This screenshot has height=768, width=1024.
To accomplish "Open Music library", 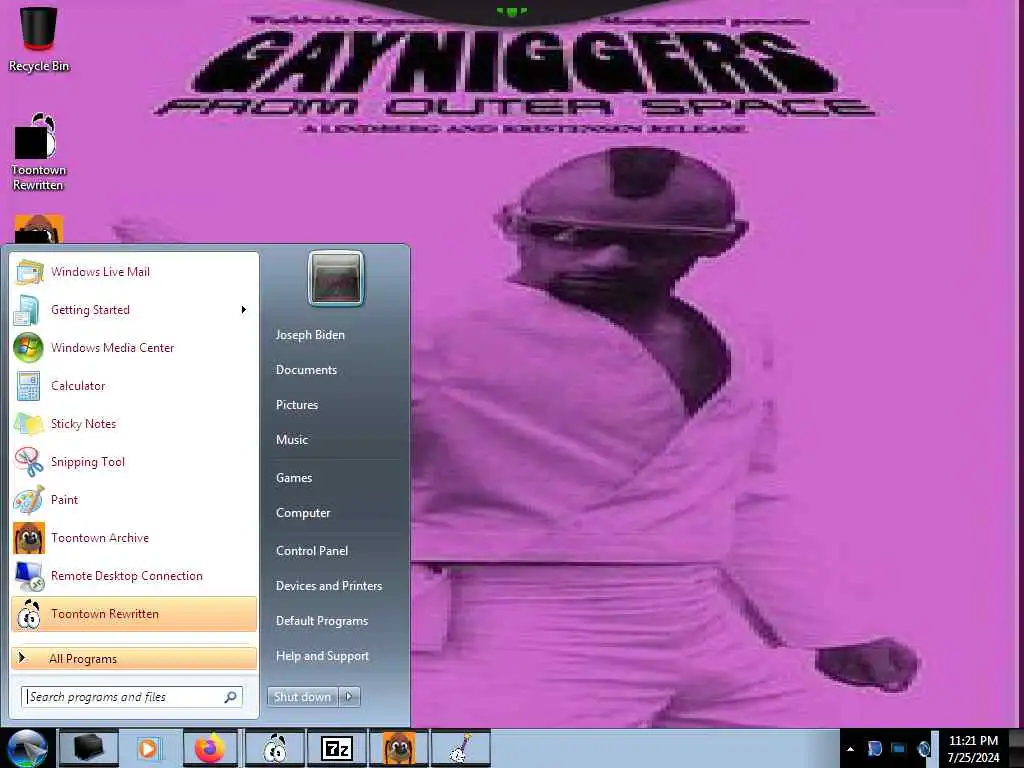I will pyautogui.click(x=292, y=440).
